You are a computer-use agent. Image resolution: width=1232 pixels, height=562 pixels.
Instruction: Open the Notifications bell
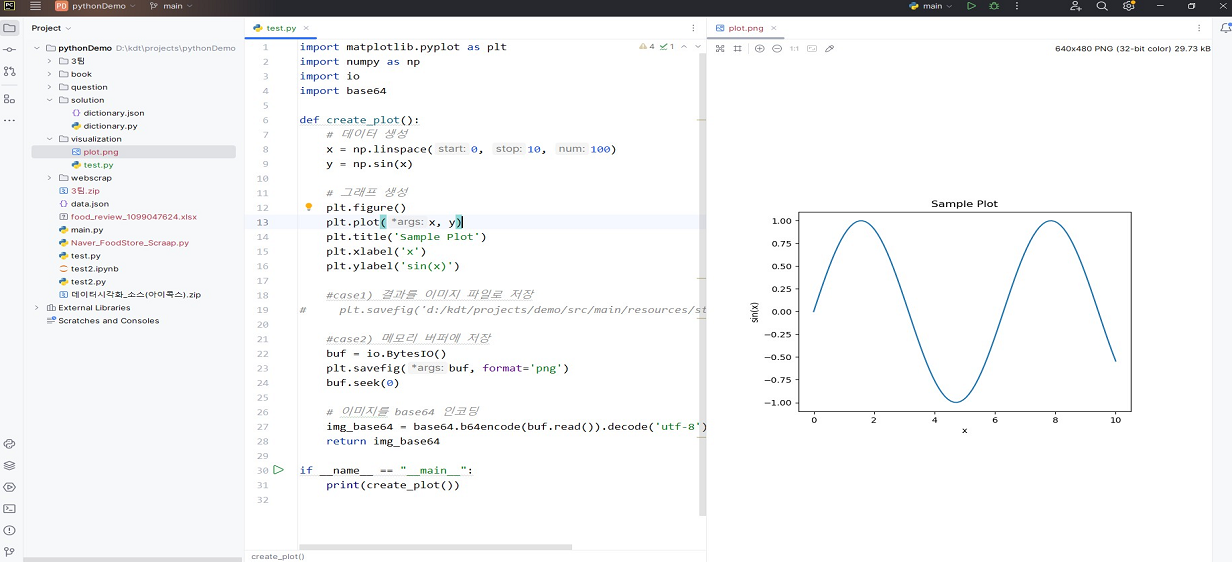click(1225, 28)
